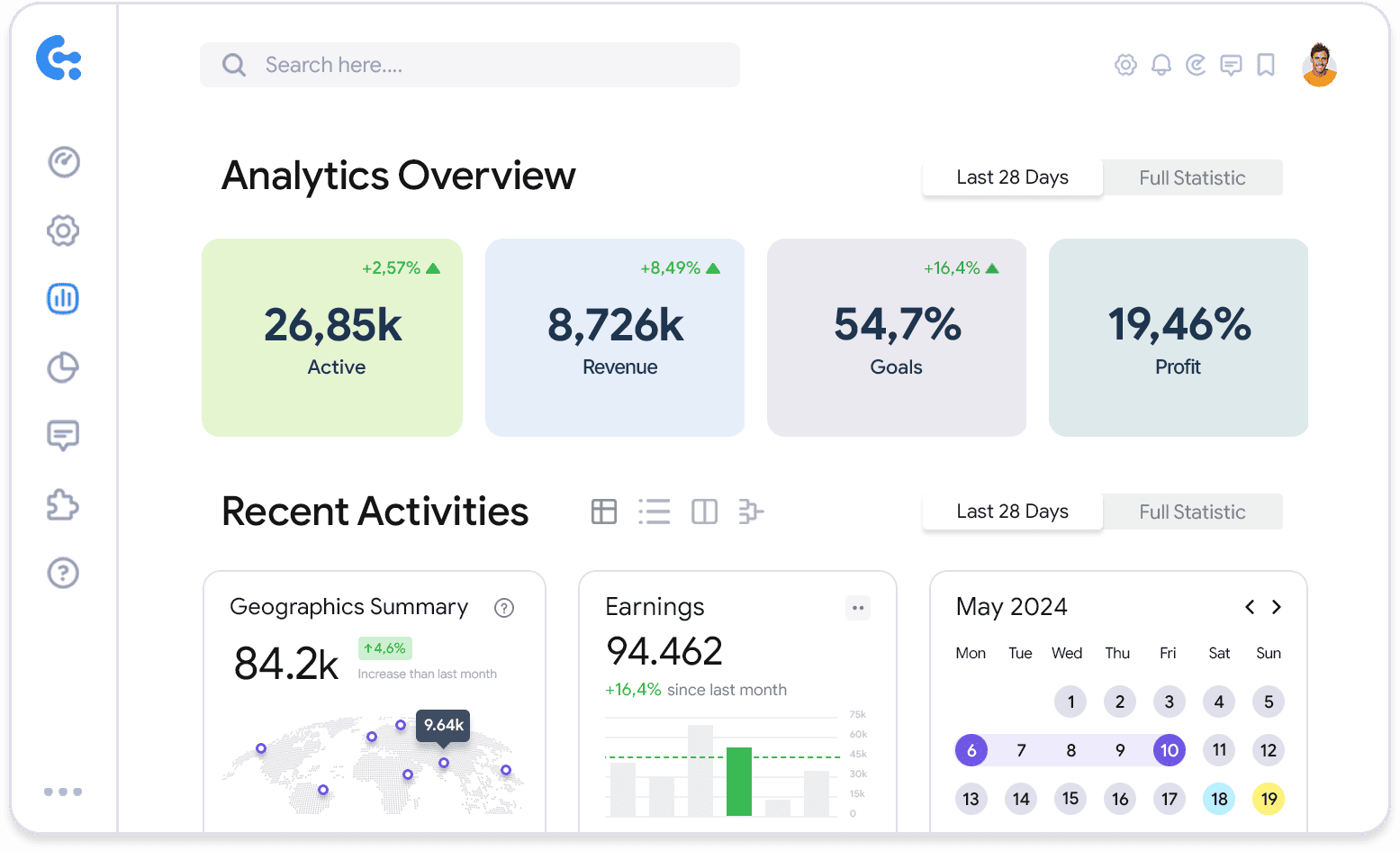Image resolution: width=1400 pixels, height=851 pixels.
Task: Switch Recent Activities to split column view
Action: [x=704, y=512]
